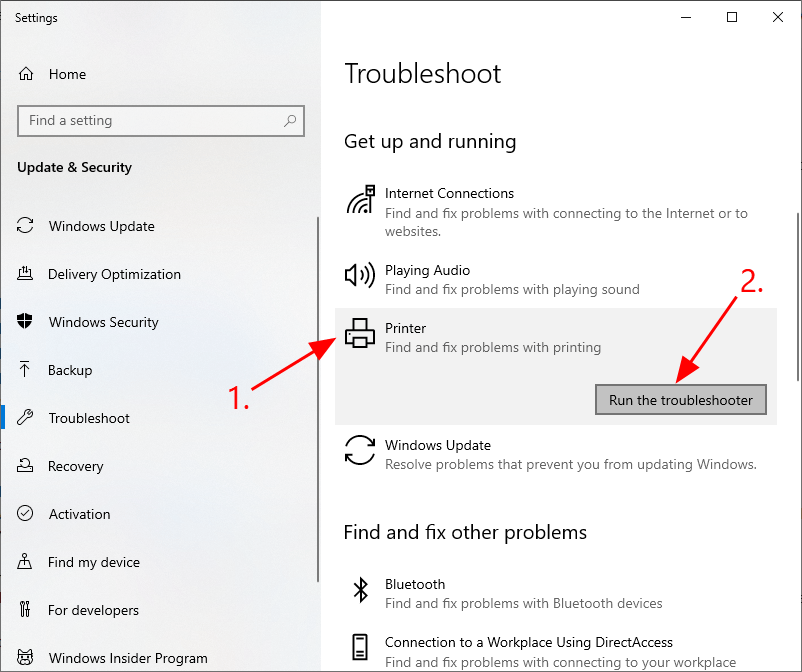The height and width of the screenshot is (672, 802).
Task: Open Windows Security from the sidebar icon
Action: [24, 322]
